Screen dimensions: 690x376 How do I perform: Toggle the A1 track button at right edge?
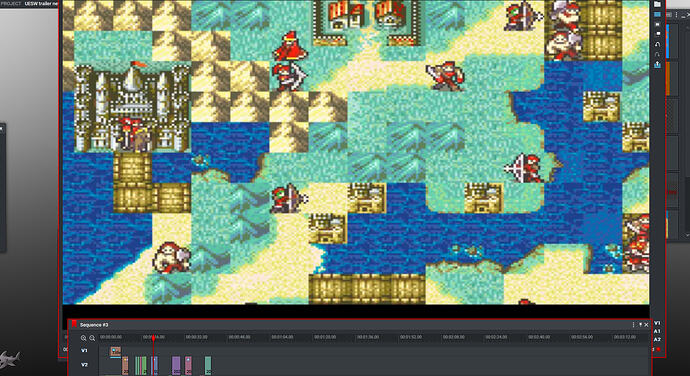(x=657, y=331)
